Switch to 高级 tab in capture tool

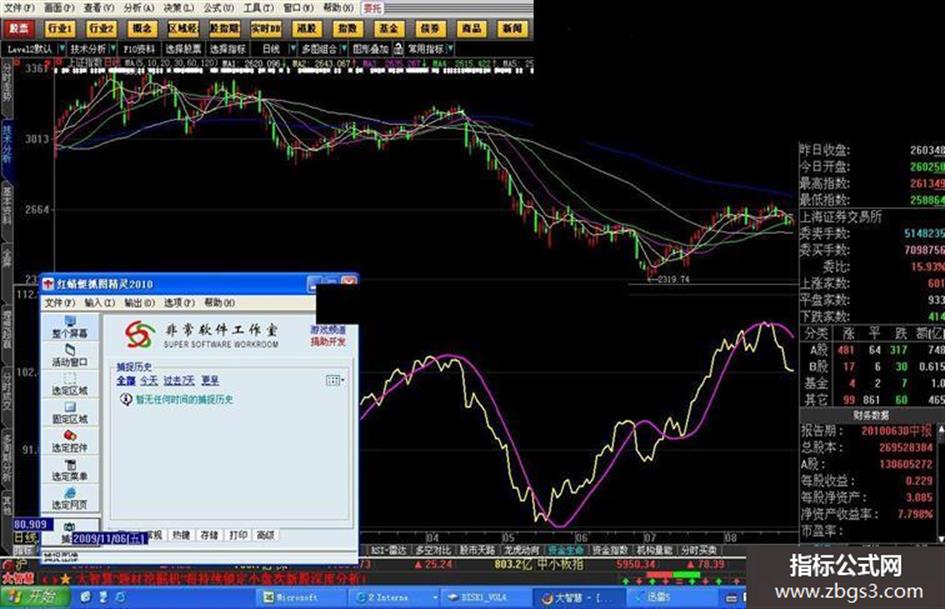[x=266, y=535]
